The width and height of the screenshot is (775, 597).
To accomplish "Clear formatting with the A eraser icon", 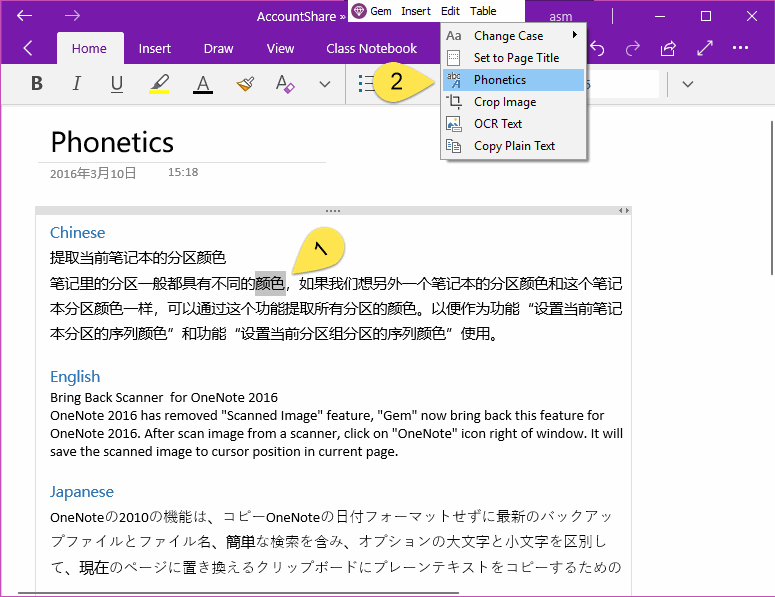I will tap(285, 84).
